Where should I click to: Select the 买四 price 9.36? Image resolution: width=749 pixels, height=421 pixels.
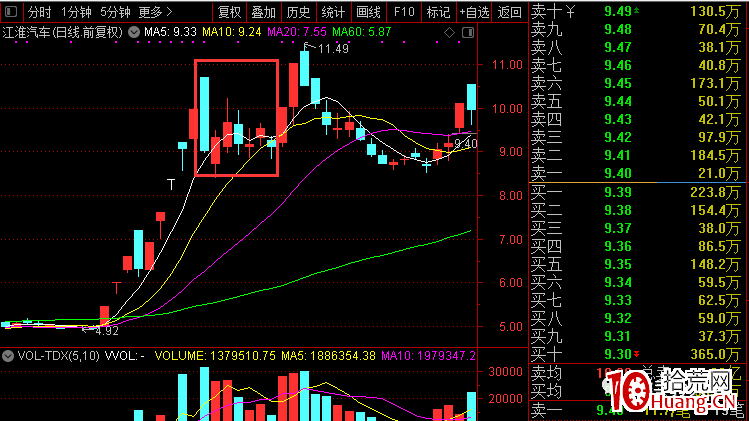pos(618,247)
